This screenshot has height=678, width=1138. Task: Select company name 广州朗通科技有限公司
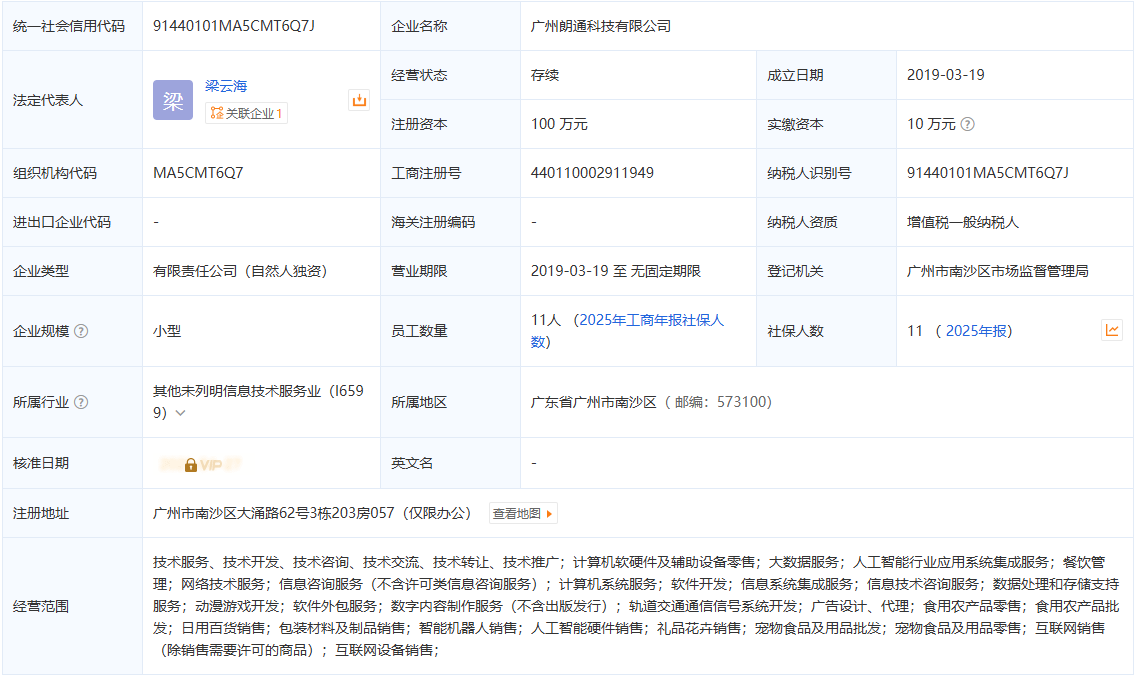[600, 26]
